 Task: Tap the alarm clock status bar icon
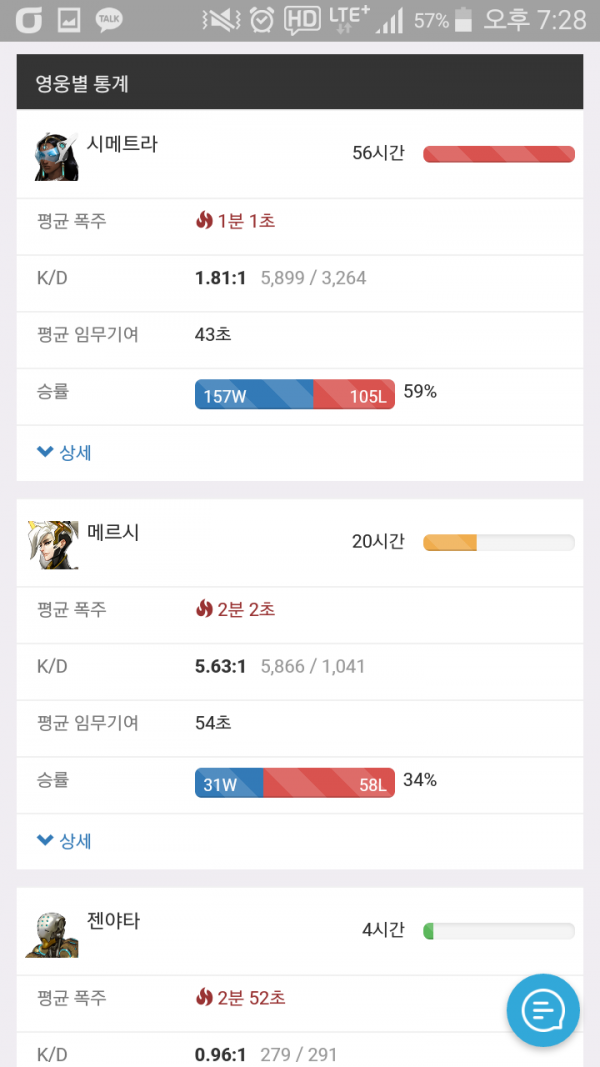point(261,20)
